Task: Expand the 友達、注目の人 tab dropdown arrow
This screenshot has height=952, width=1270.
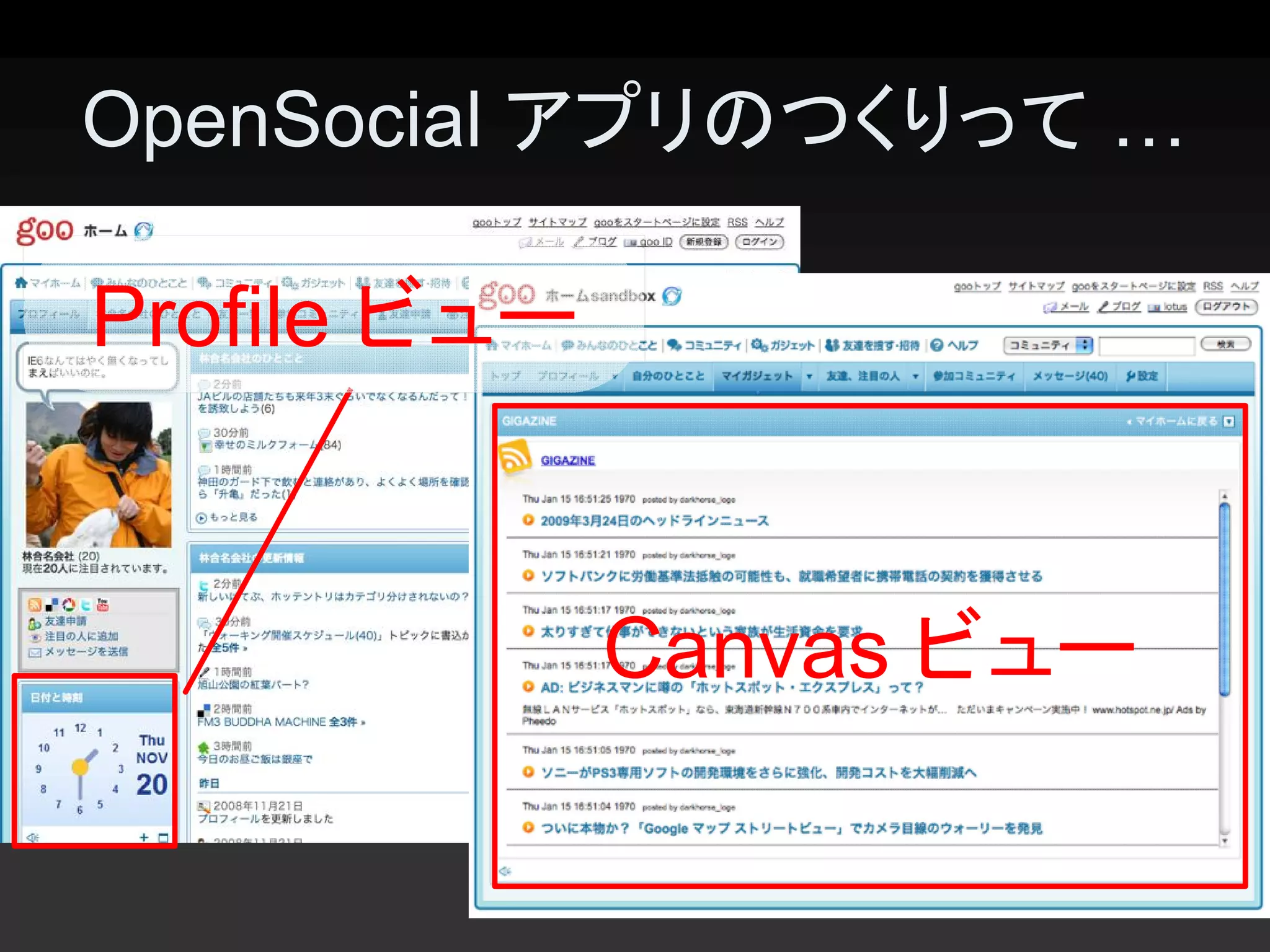Action: pyautogui.click(x=915, y=377)
